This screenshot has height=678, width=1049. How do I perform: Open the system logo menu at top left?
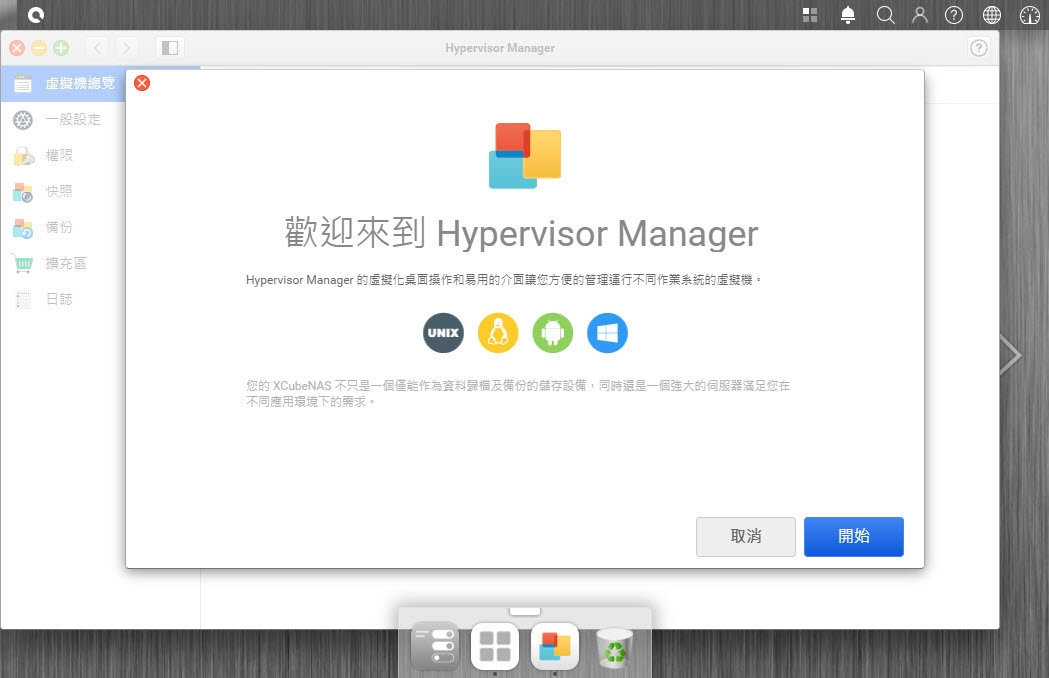pos(35,15)
